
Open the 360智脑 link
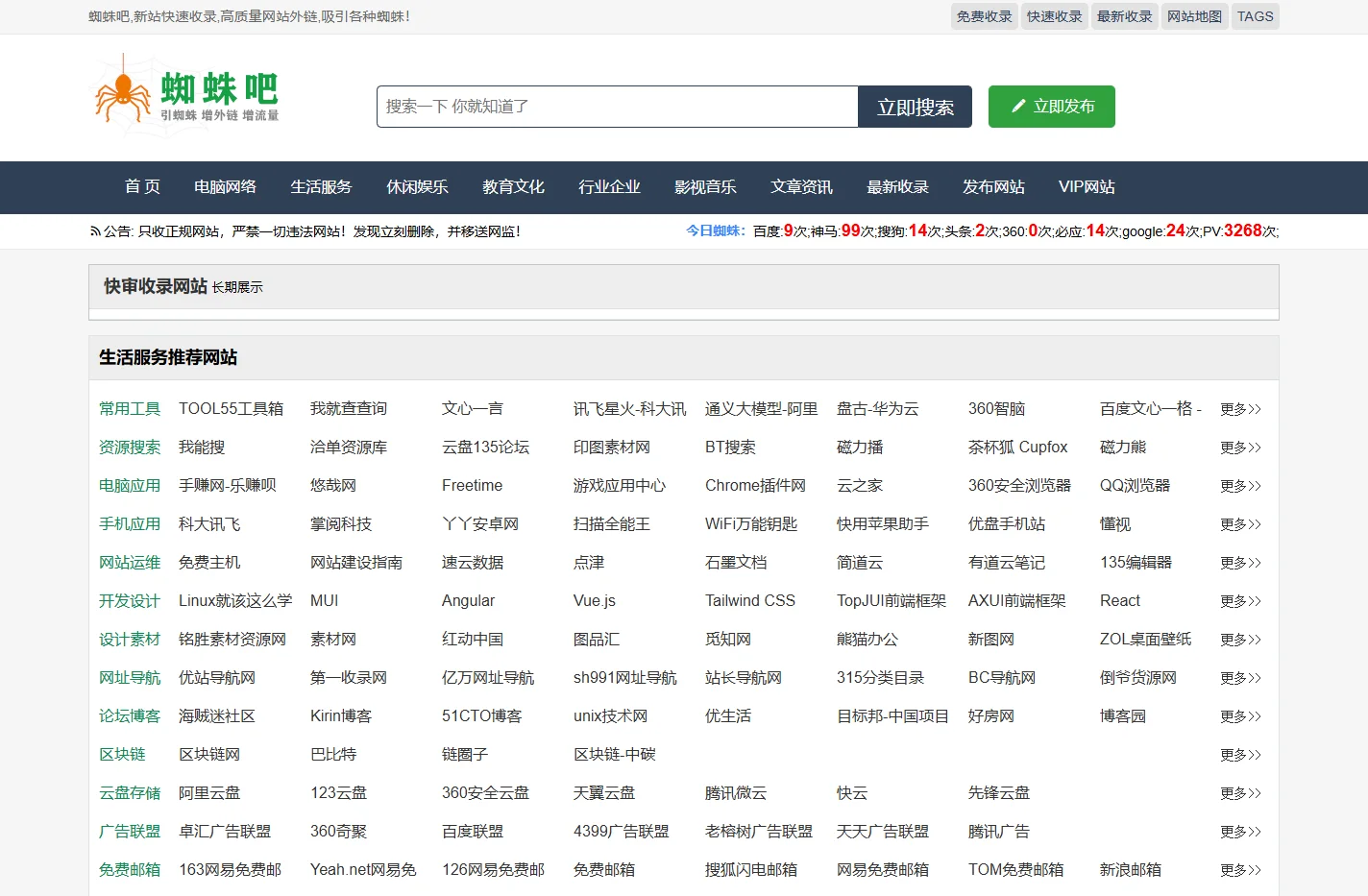[x=996, y=409]
